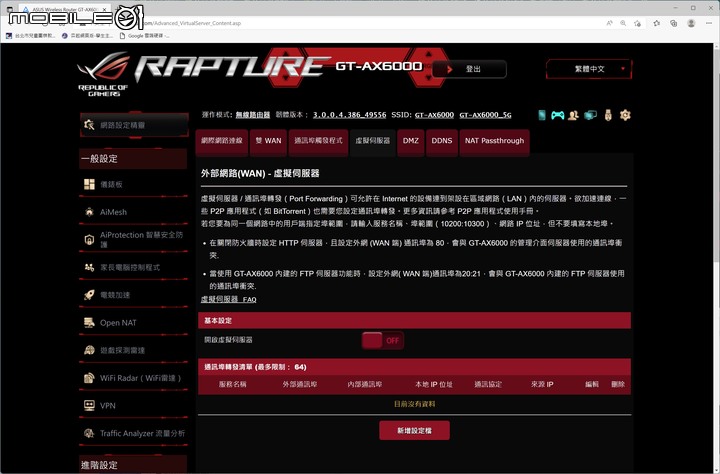Image resolution: width=720 pixels, height=474 pixels.
Task: Click the cyan gamepad status icon
Action: [557, 115]
